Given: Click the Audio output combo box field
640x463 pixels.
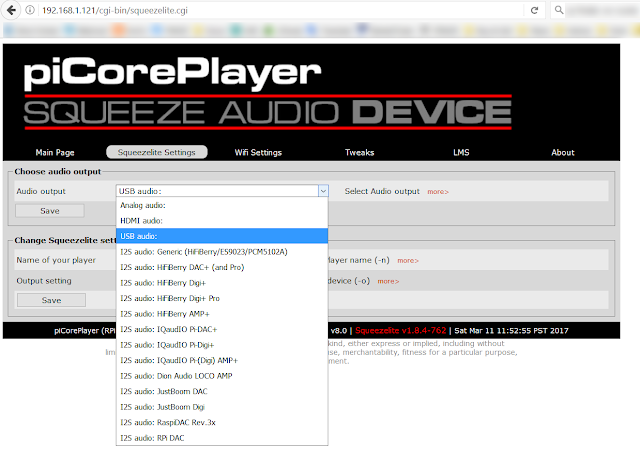Looking at the screenshot, I should [x=222, y=191].
